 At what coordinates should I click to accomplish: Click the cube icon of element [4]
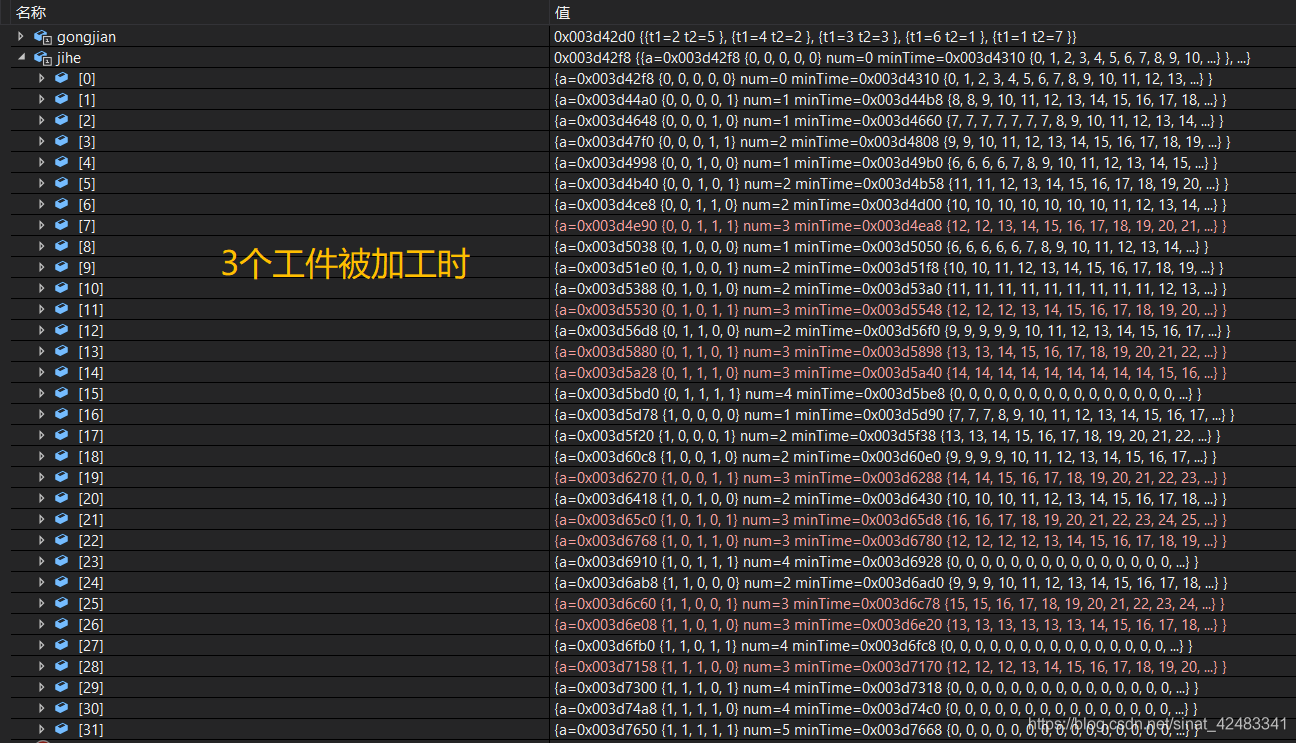coord(62,162)
